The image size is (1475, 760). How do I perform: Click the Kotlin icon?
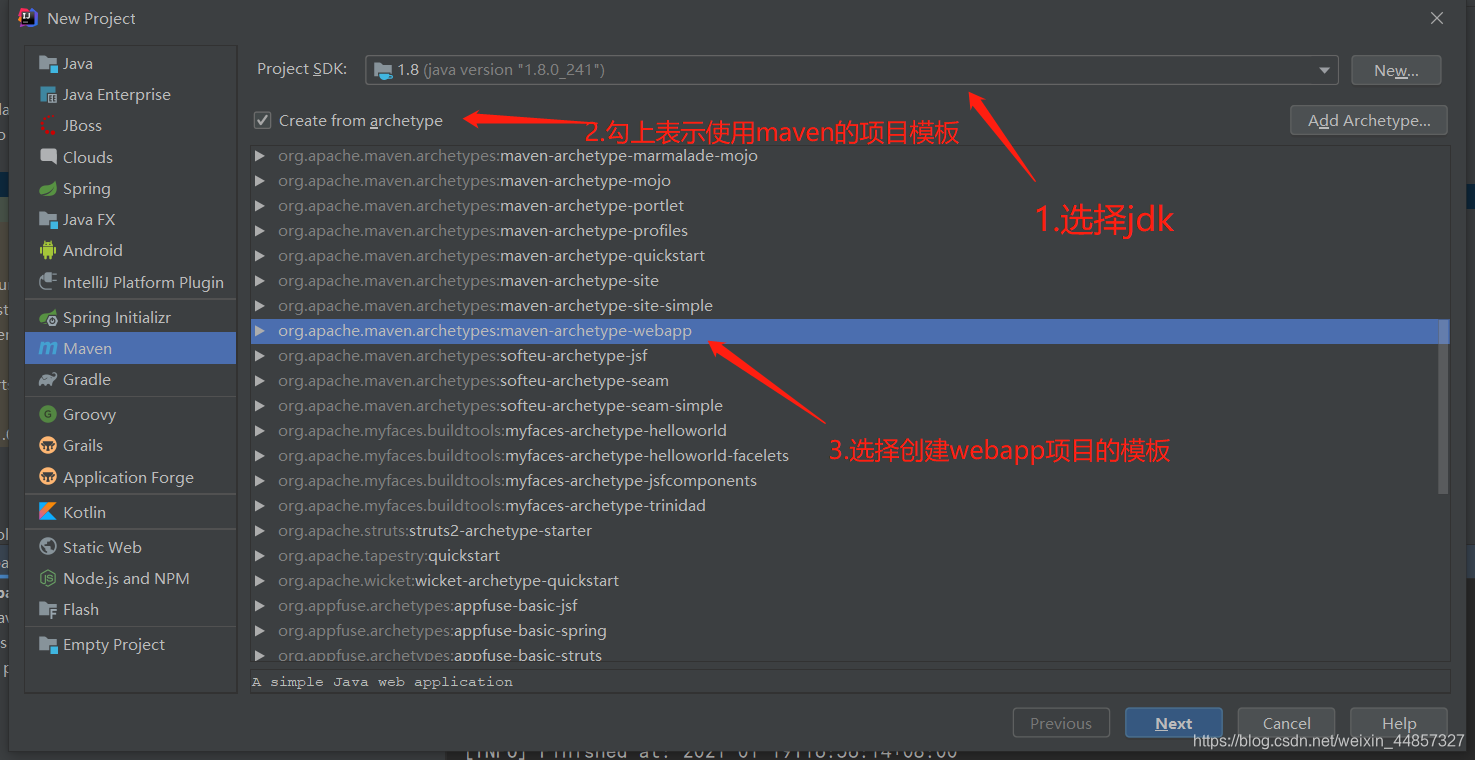click(x=48, y=512)
